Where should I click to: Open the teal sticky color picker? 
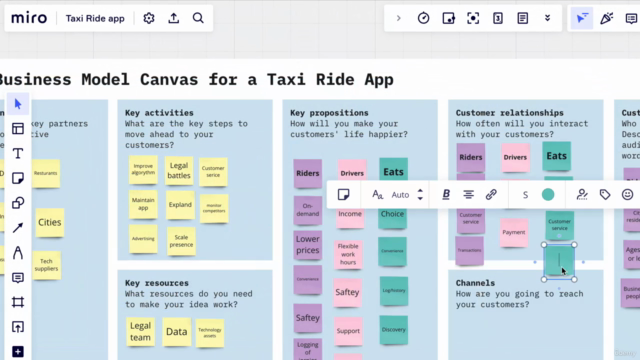548,195
